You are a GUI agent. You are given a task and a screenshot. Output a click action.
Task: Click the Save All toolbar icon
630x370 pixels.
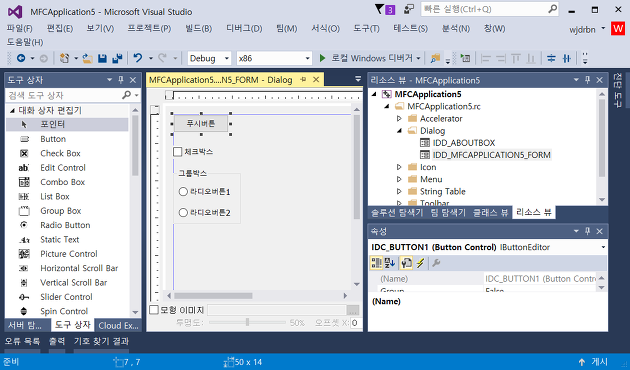click(117, 59)
